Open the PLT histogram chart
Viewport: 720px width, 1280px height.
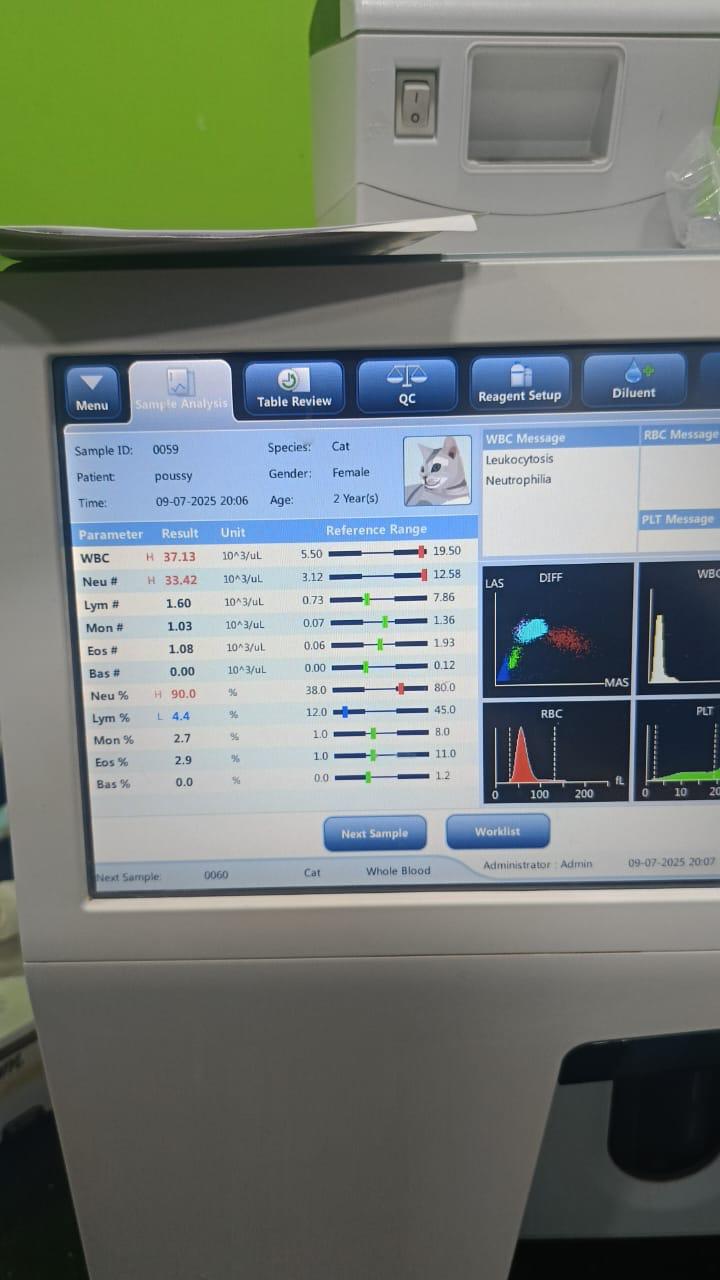[x=681, y=750]
